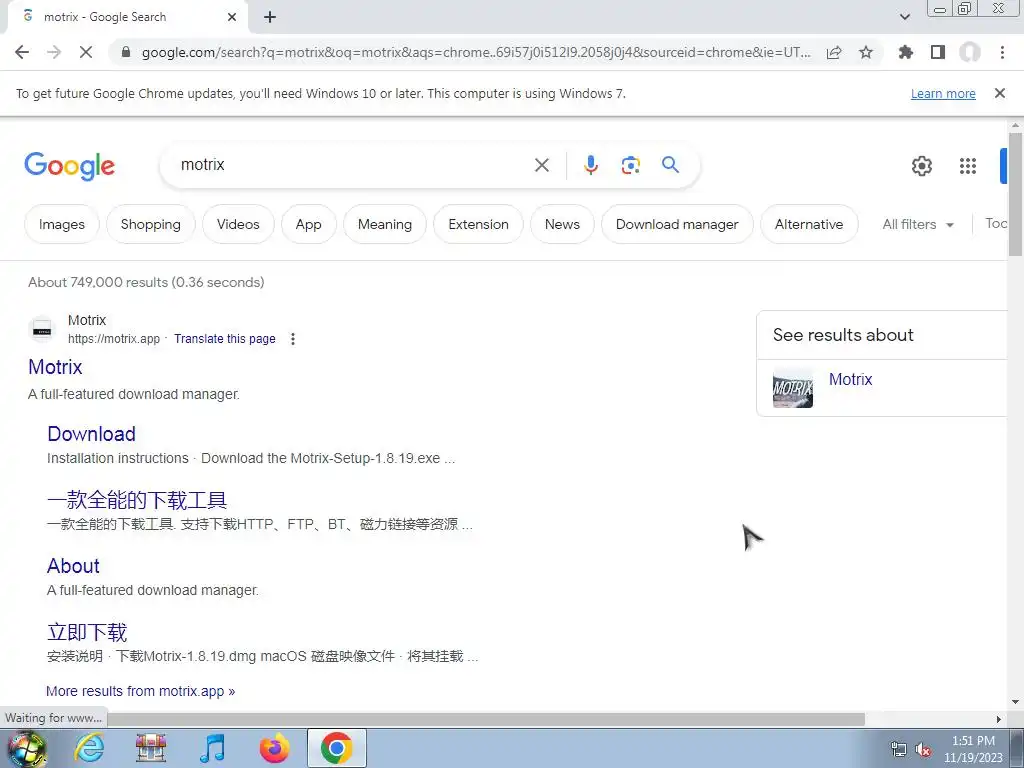1024x768 pixels.
Task: Click the motrix.app site favicon
Action: point(42,329)
